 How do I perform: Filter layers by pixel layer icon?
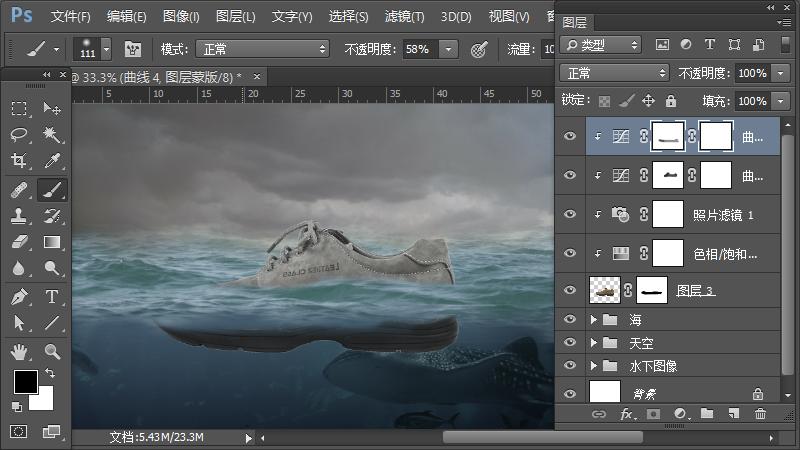[662, 45]
